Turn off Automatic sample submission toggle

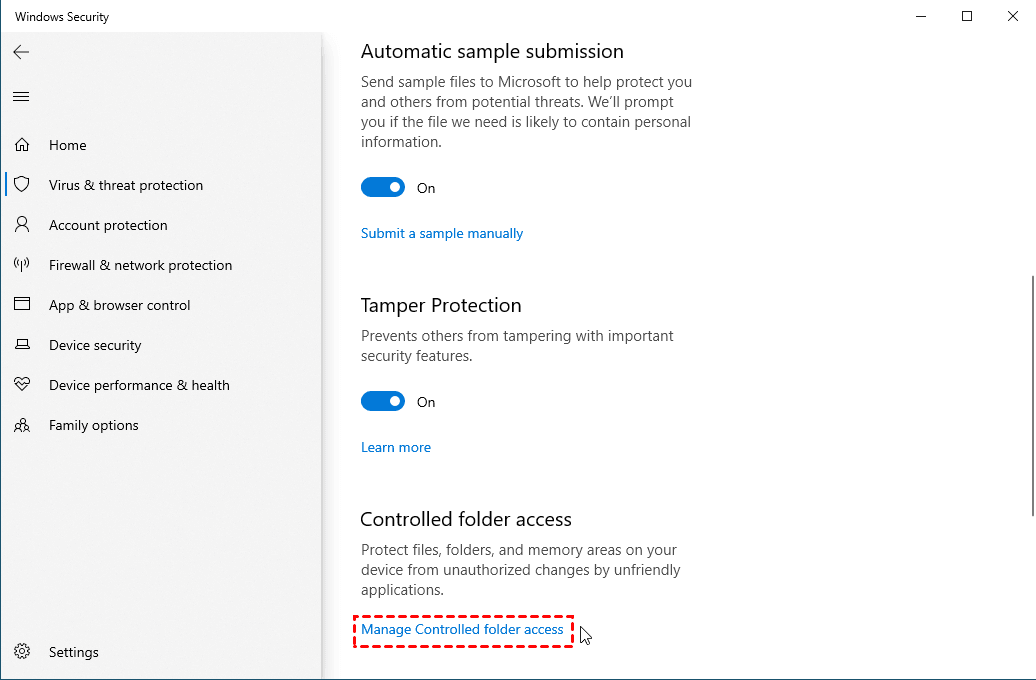point(383,188)
